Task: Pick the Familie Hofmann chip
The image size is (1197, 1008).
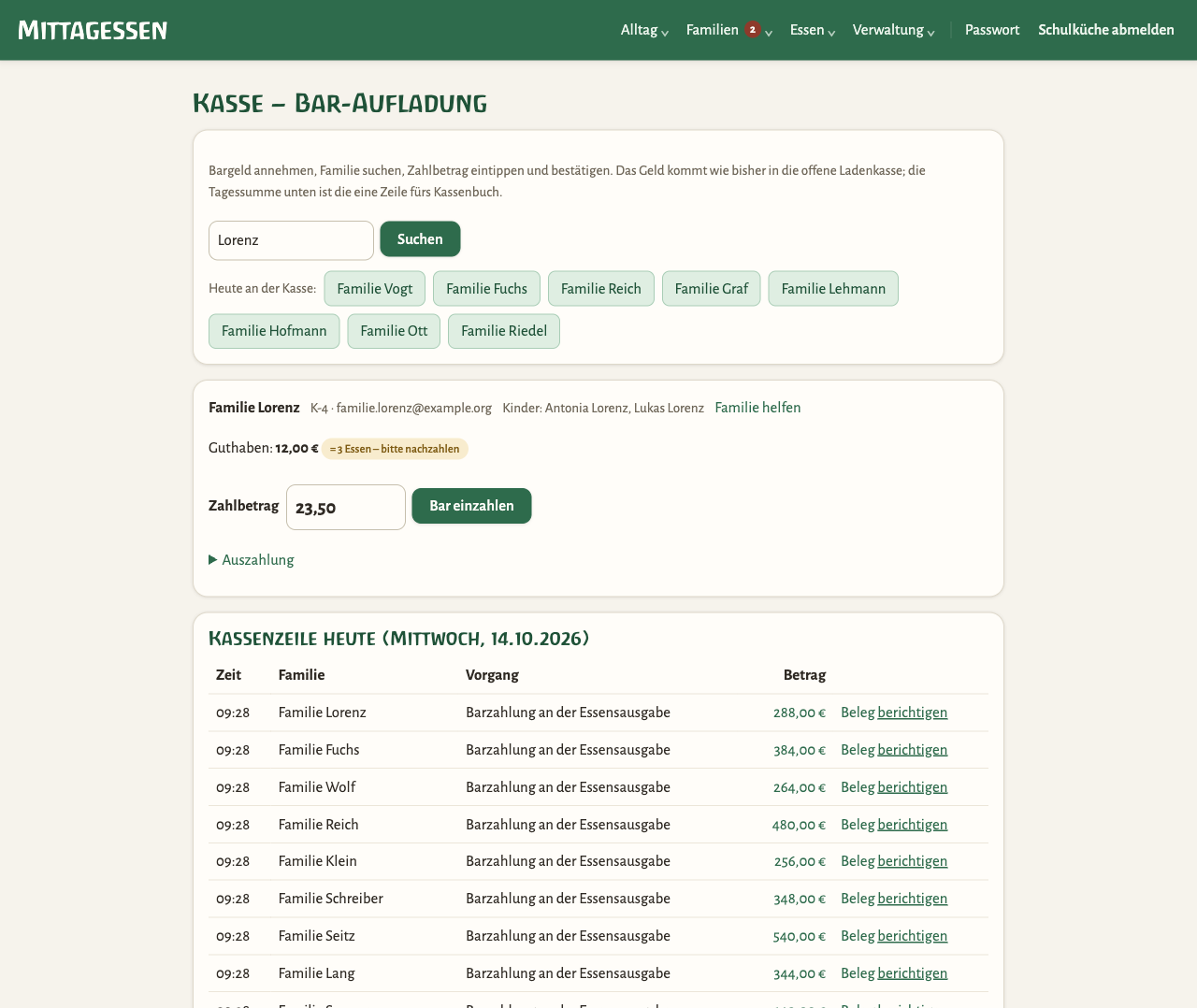Action: click(x=274, y=331)
